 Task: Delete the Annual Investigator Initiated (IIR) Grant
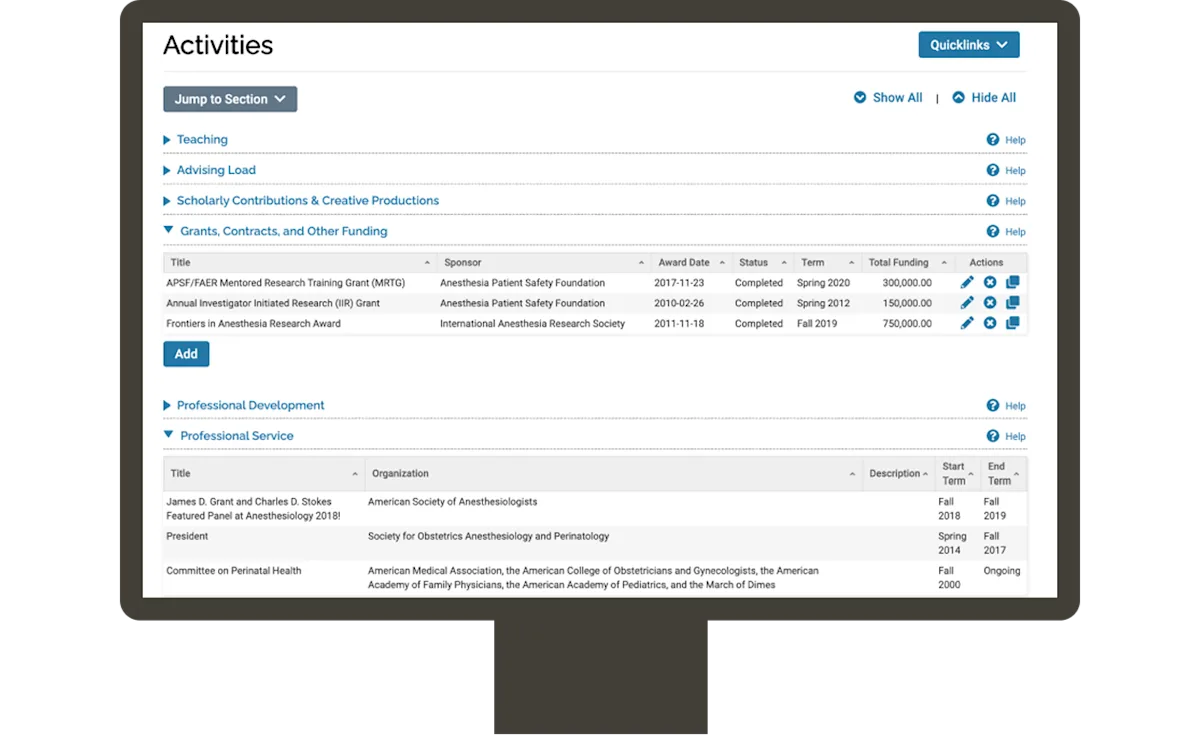tap(990, 302)
